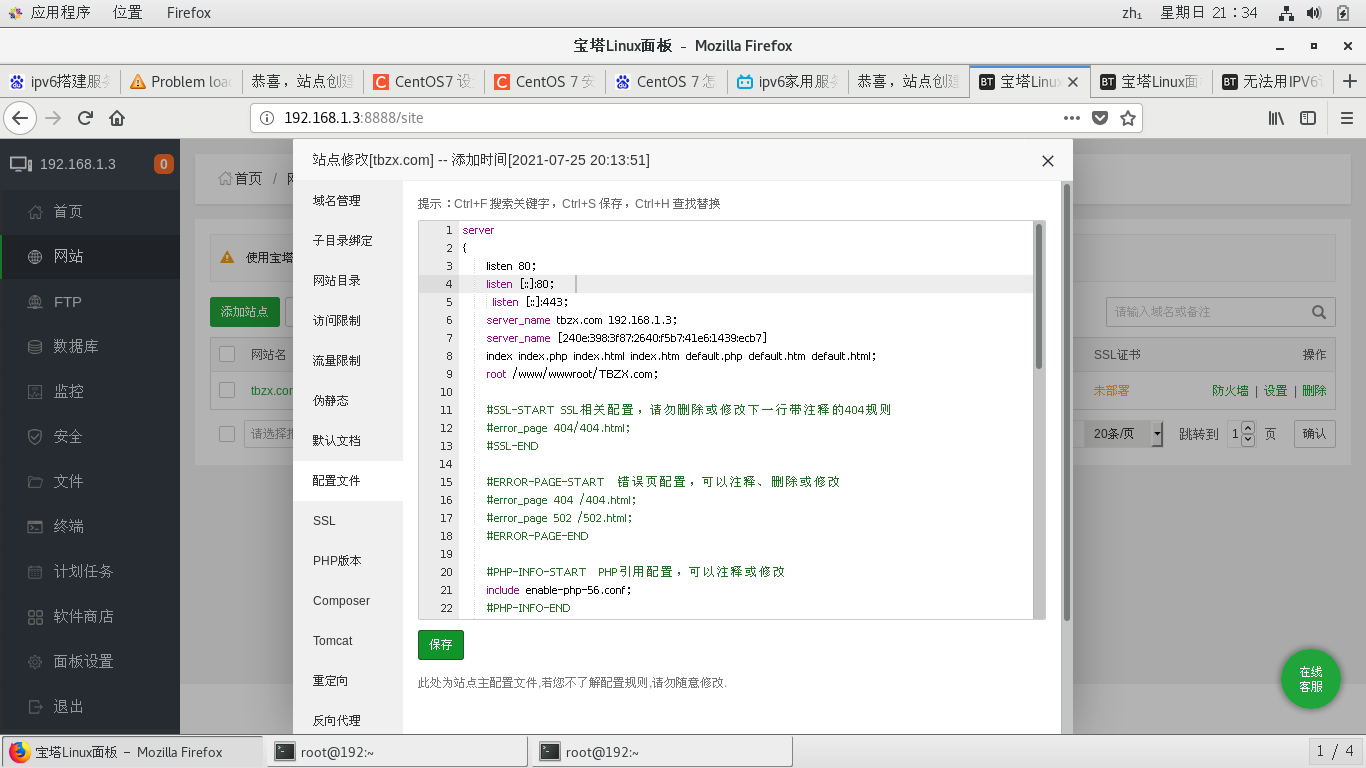Select SSL tab in dialog

tap(348, 521)
